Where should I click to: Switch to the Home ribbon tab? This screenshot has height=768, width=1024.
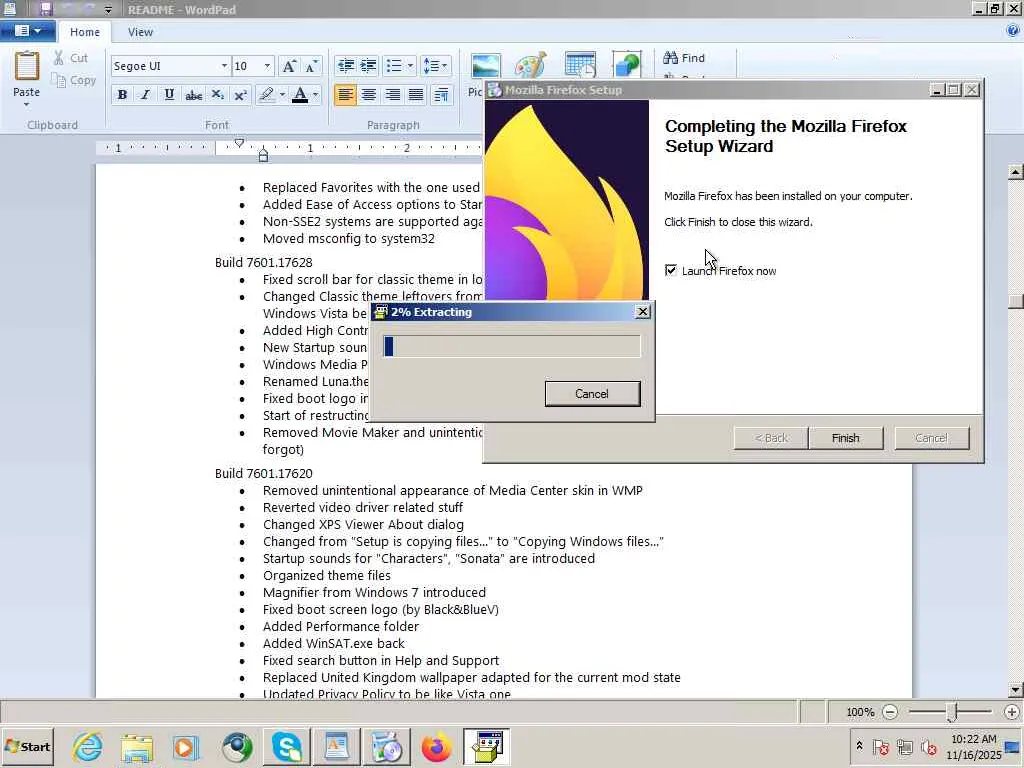85,32
